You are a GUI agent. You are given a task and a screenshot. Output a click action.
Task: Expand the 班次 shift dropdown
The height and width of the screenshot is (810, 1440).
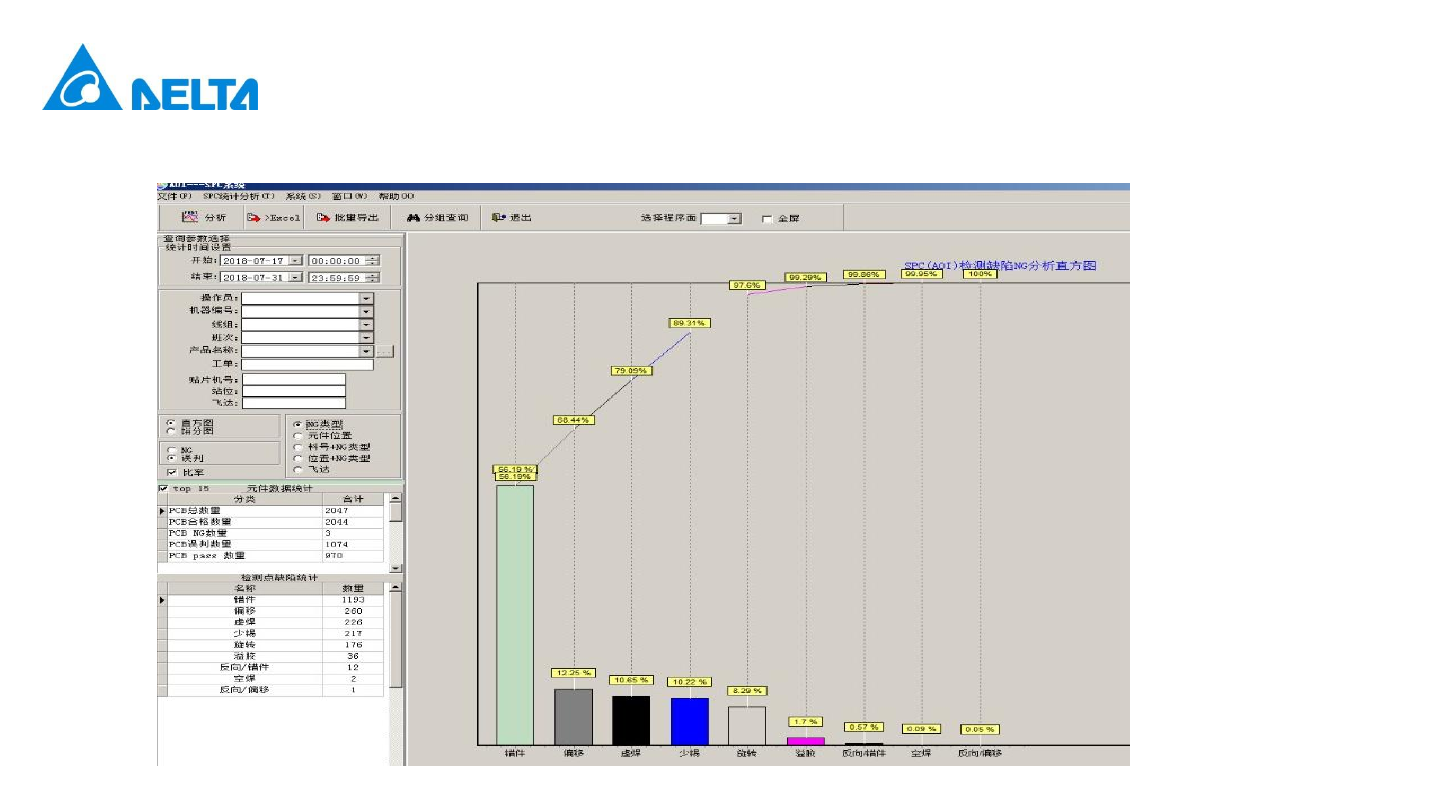coord(367,337)
